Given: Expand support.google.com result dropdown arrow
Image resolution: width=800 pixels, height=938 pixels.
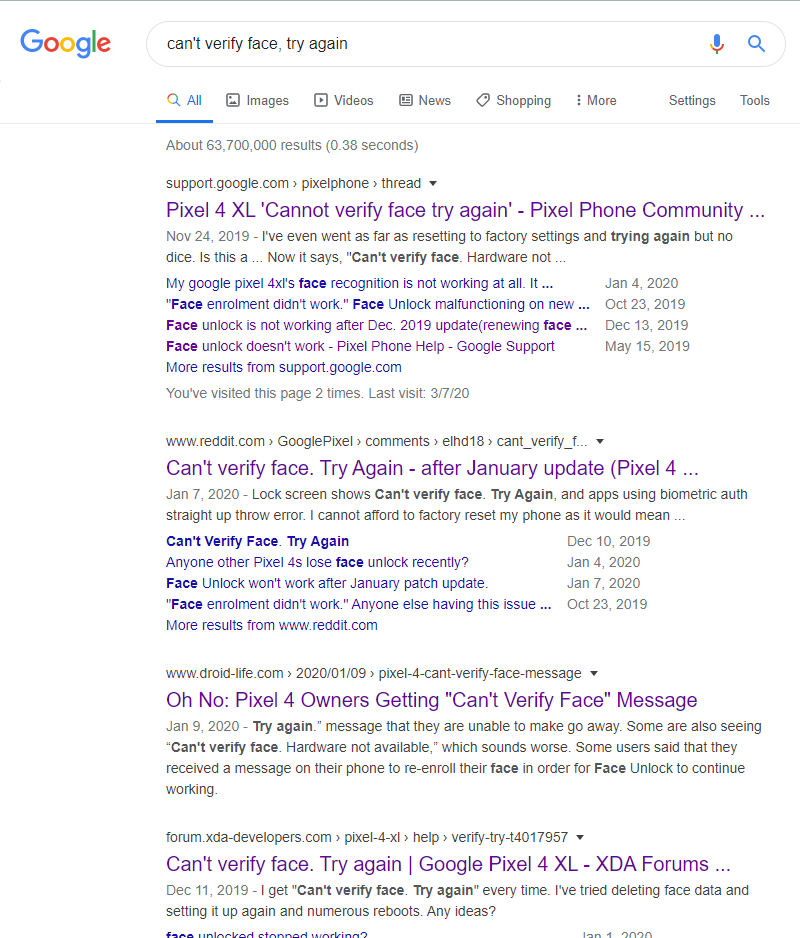Looking at the screenshot, I should [433, 184].
